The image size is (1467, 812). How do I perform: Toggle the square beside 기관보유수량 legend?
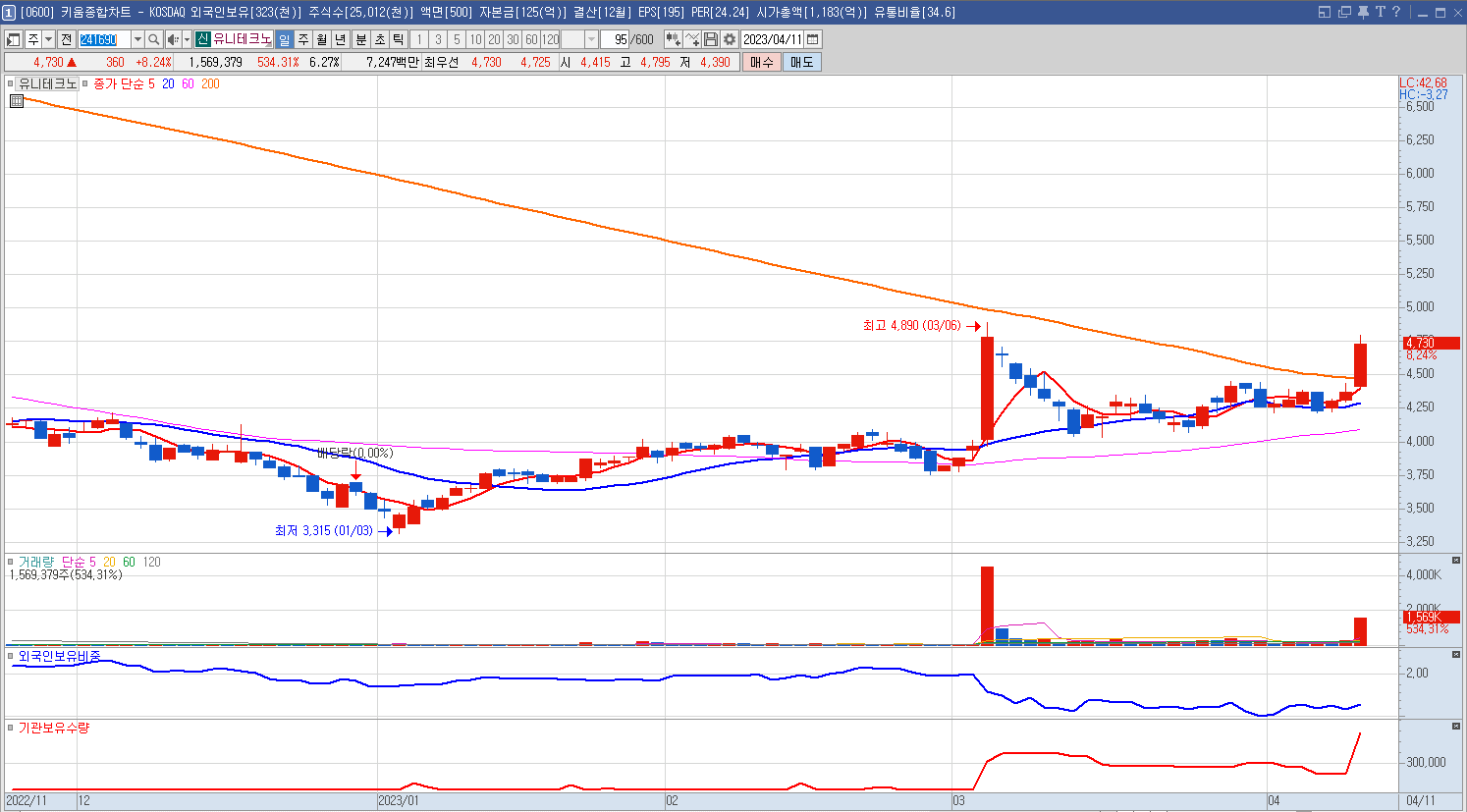(x=10, y=728)
